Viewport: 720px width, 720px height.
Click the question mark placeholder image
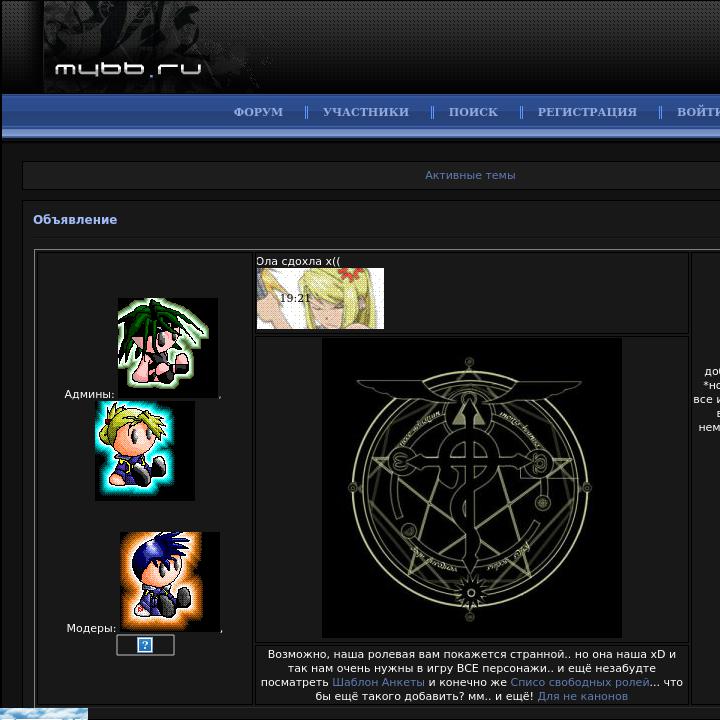pos(145,645)
